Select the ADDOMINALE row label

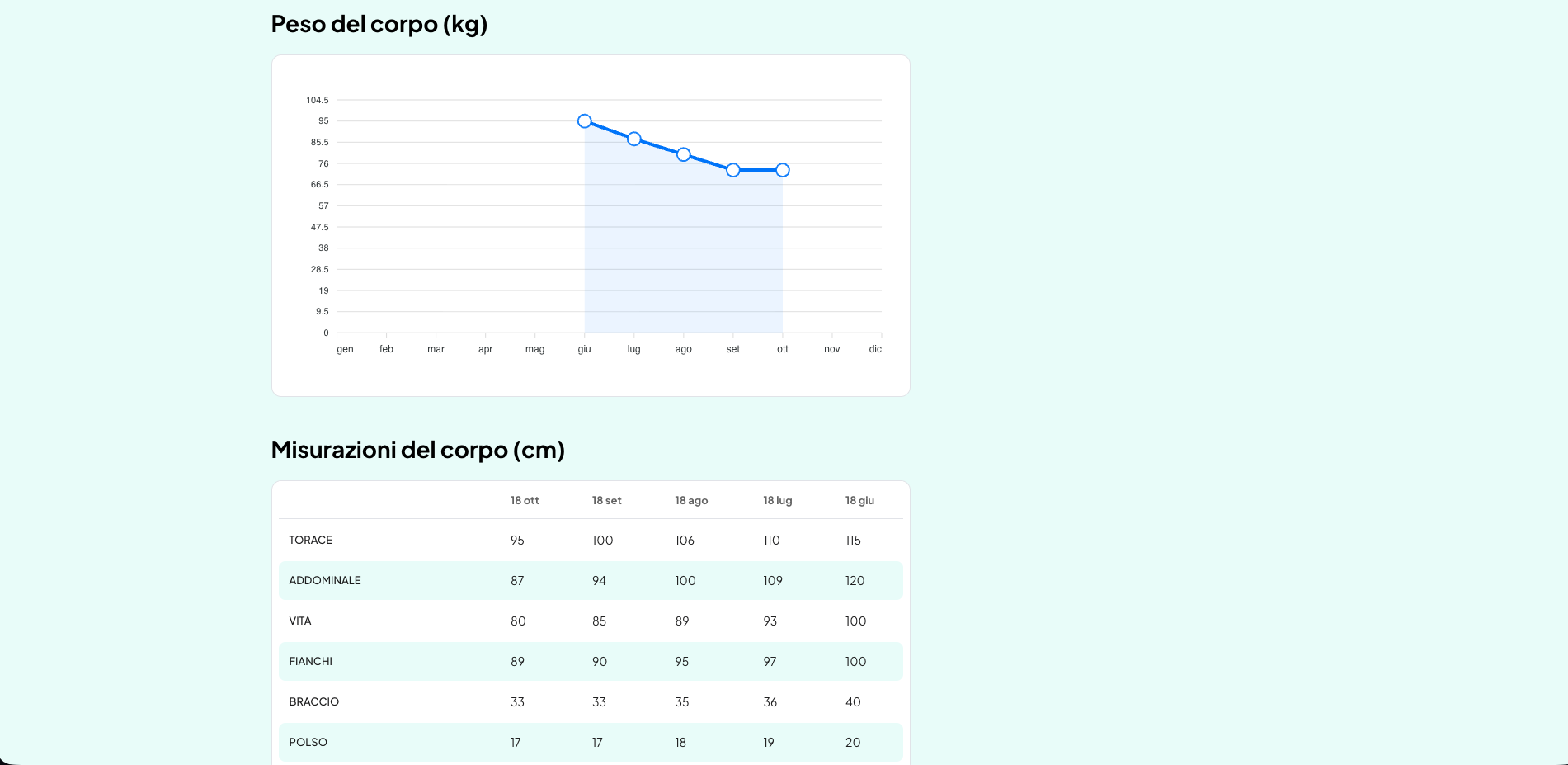click(x=325, y=581)
